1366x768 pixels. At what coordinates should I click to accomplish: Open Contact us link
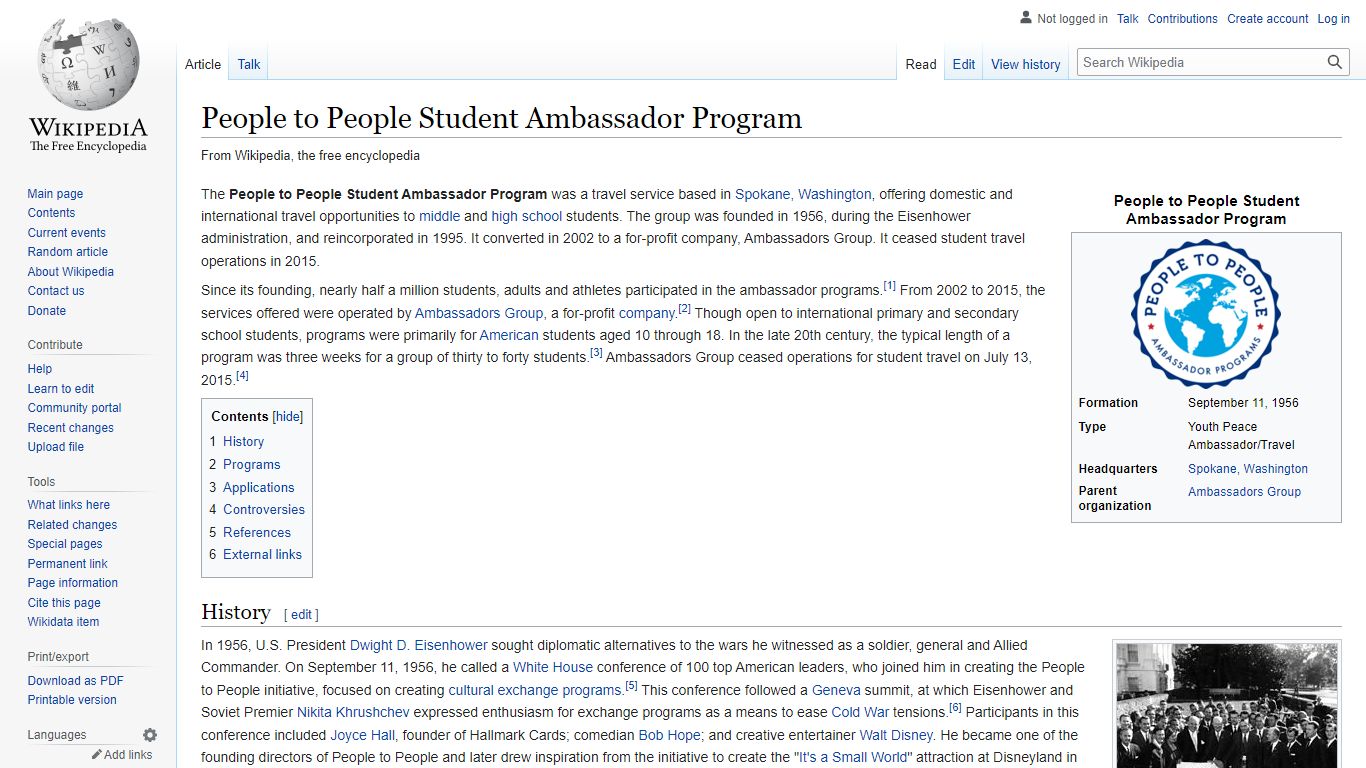point(56,291)
